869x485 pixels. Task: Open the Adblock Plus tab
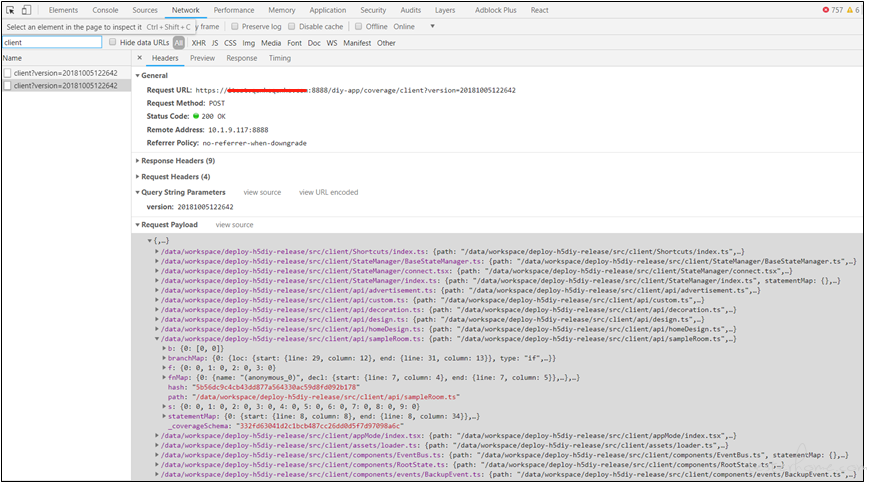pyautogui.click(x=495, y=10)
